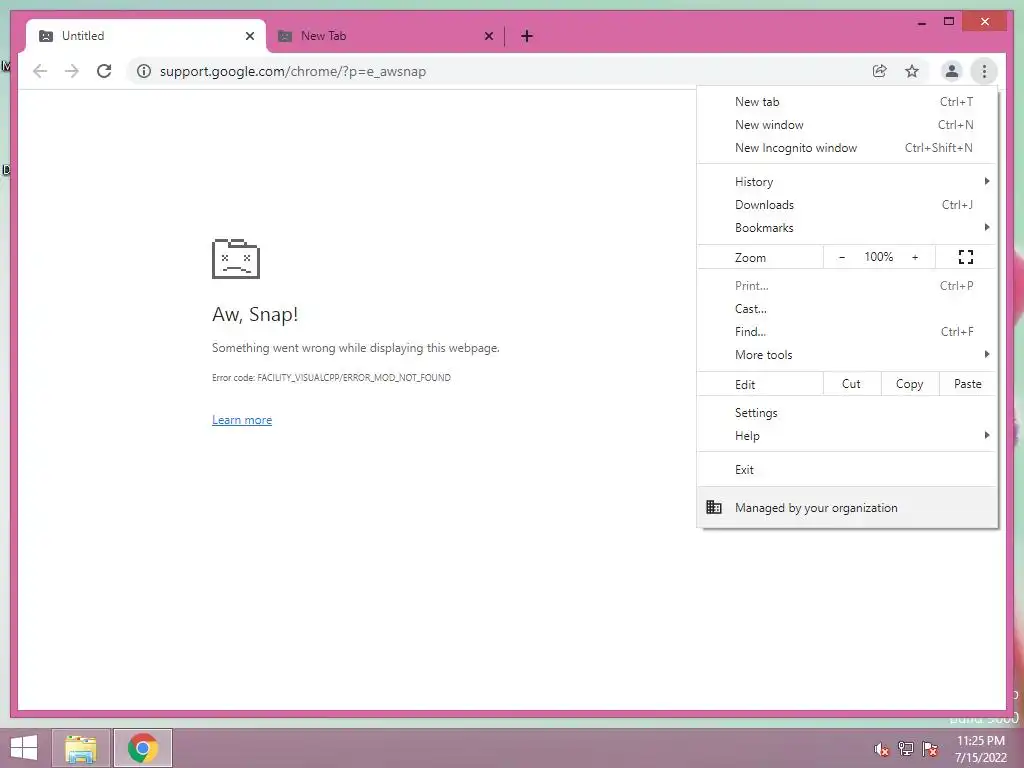Decrease zoom with the minus button
1024x768 pixels.
click(x=842, y=257)
